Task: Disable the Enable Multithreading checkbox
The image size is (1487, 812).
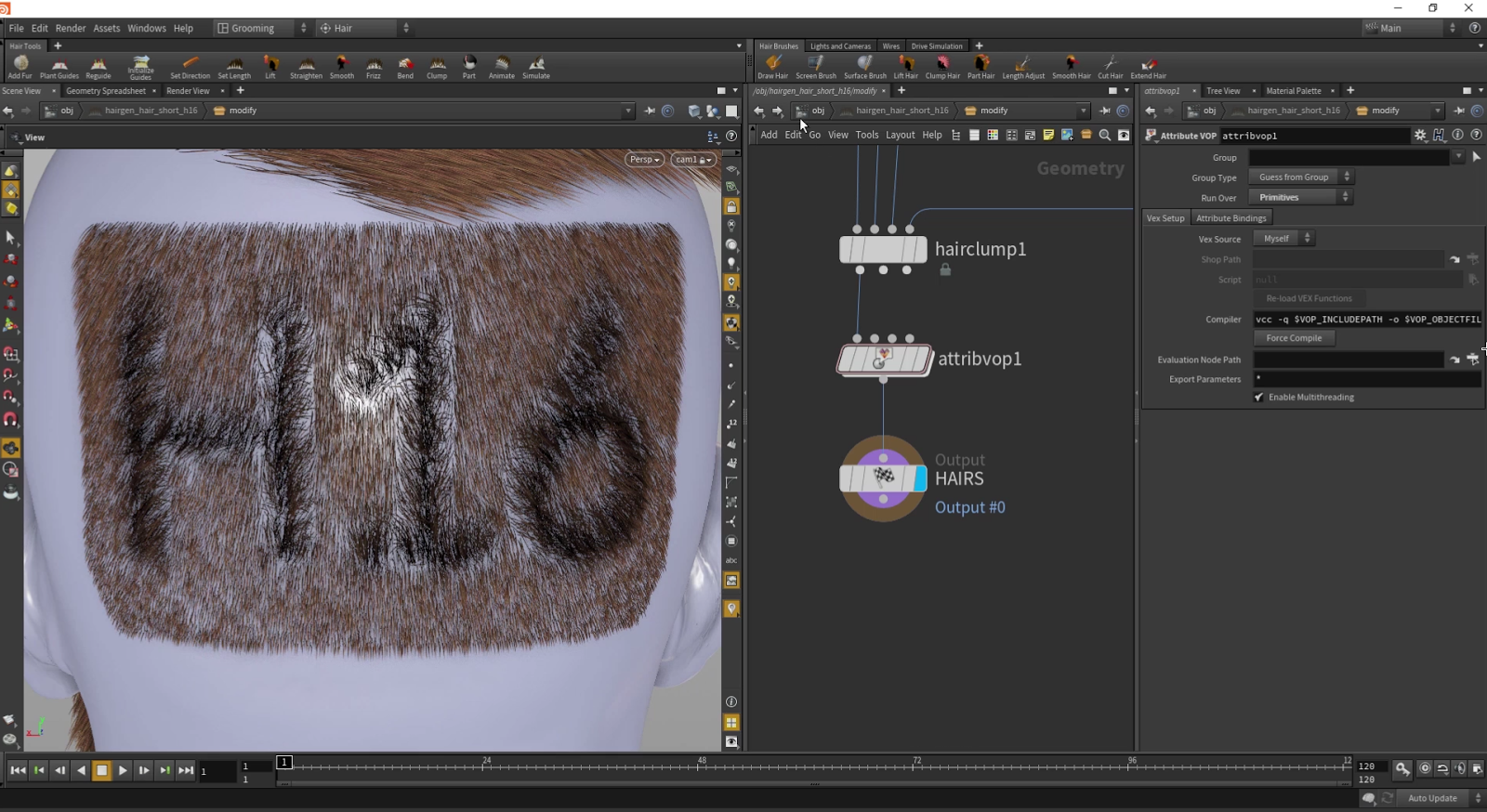Action: click(1259, 398)
